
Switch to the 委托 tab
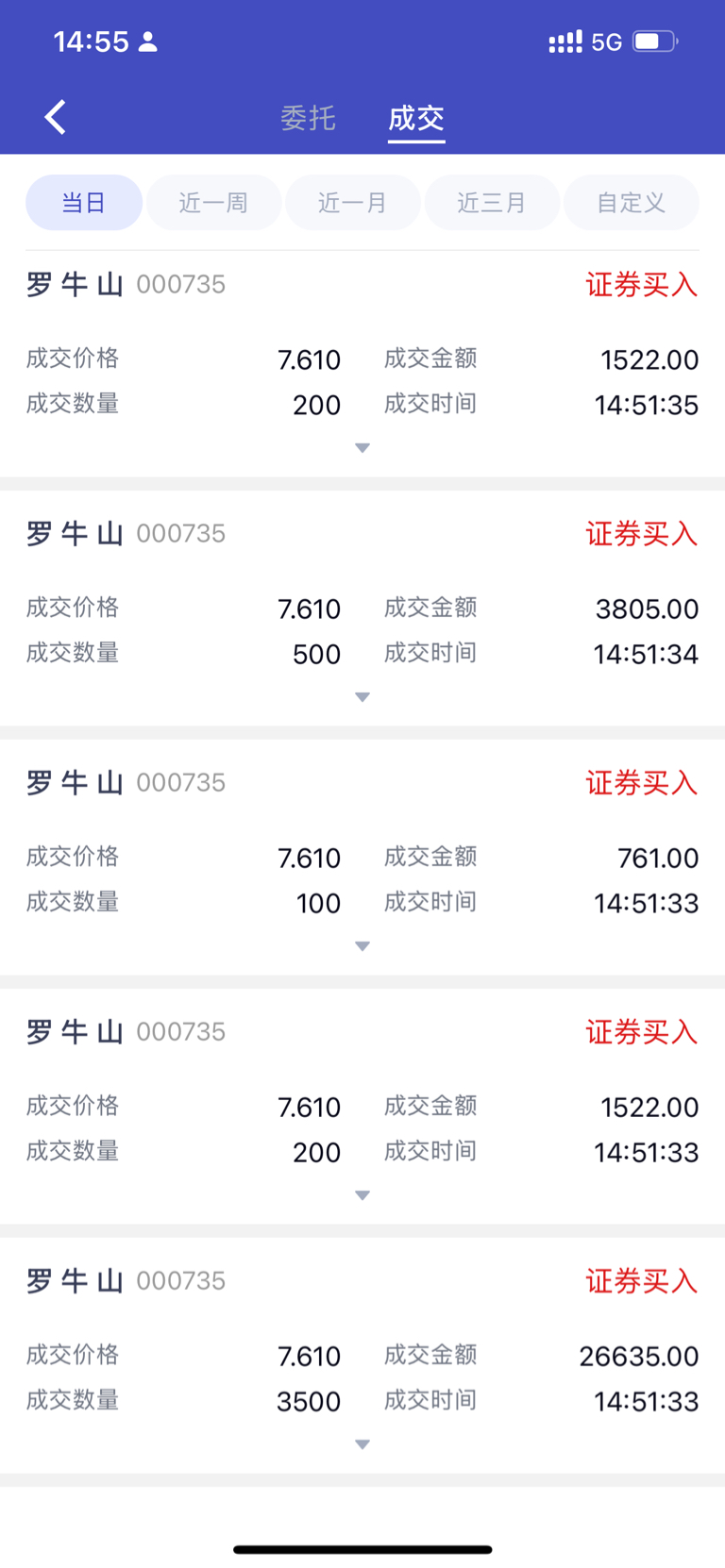pyautogui.click(x=308, y=119)
